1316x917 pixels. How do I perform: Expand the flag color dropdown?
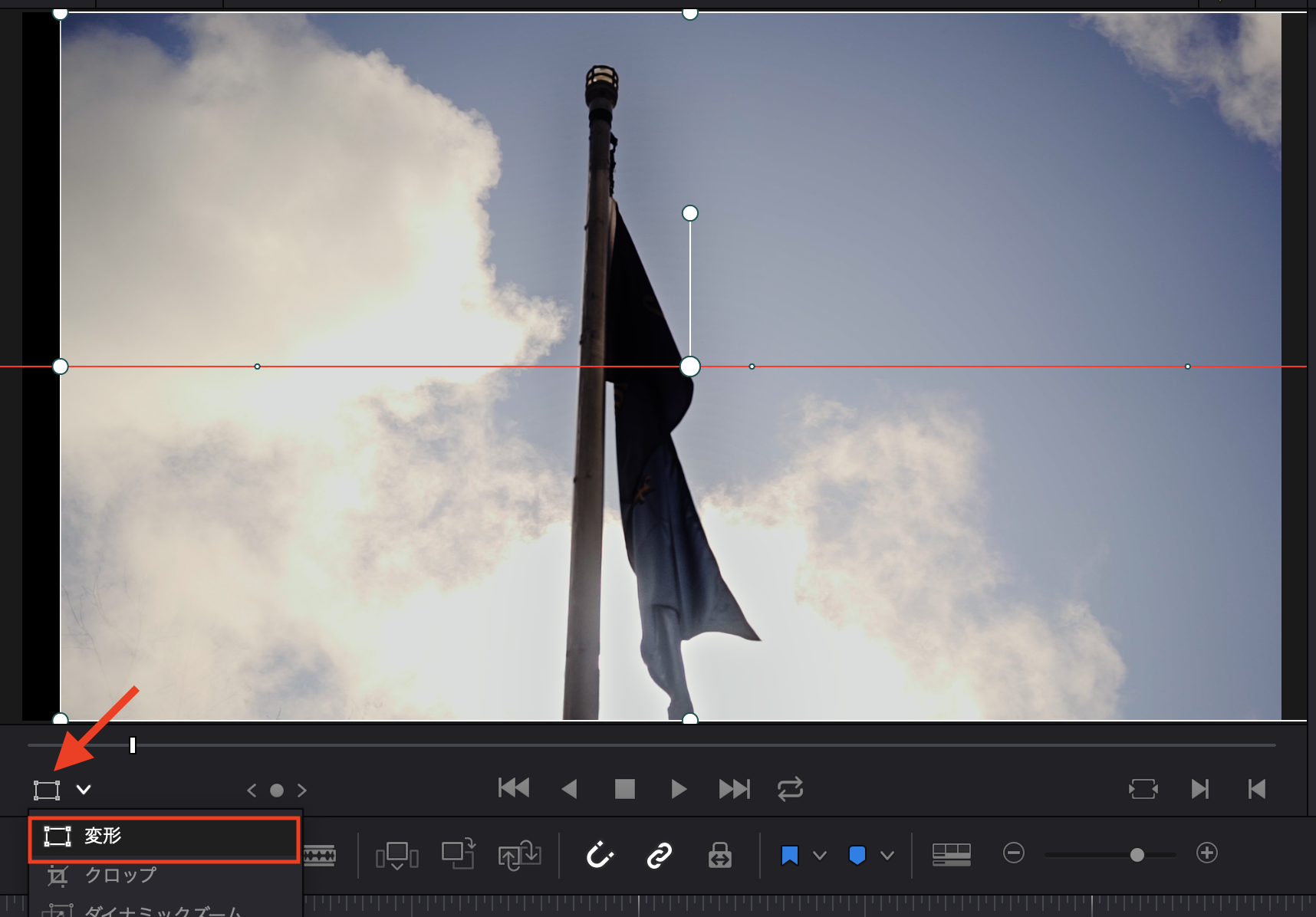point(820,855)
